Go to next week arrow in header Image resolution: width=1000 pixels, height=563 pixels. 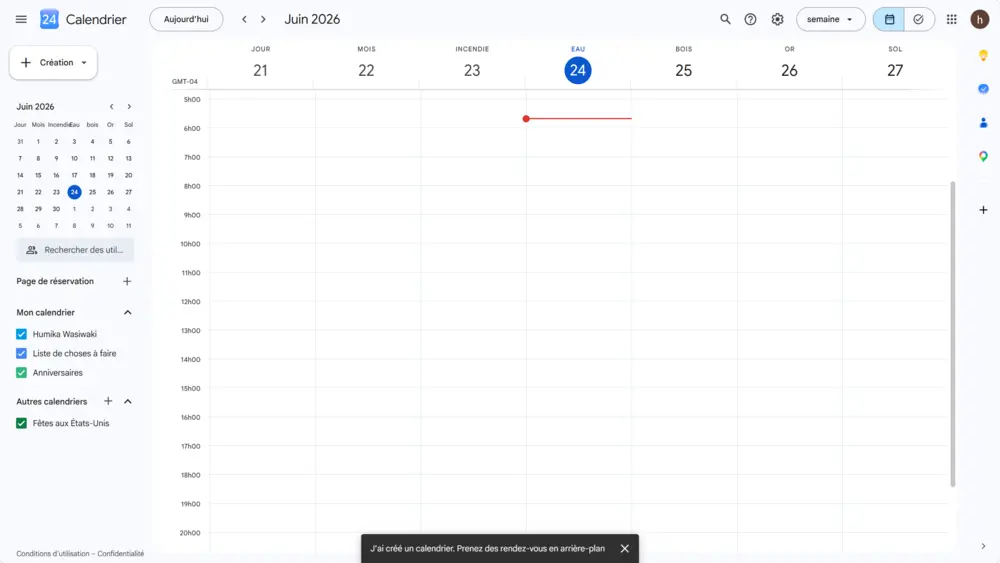263,19
